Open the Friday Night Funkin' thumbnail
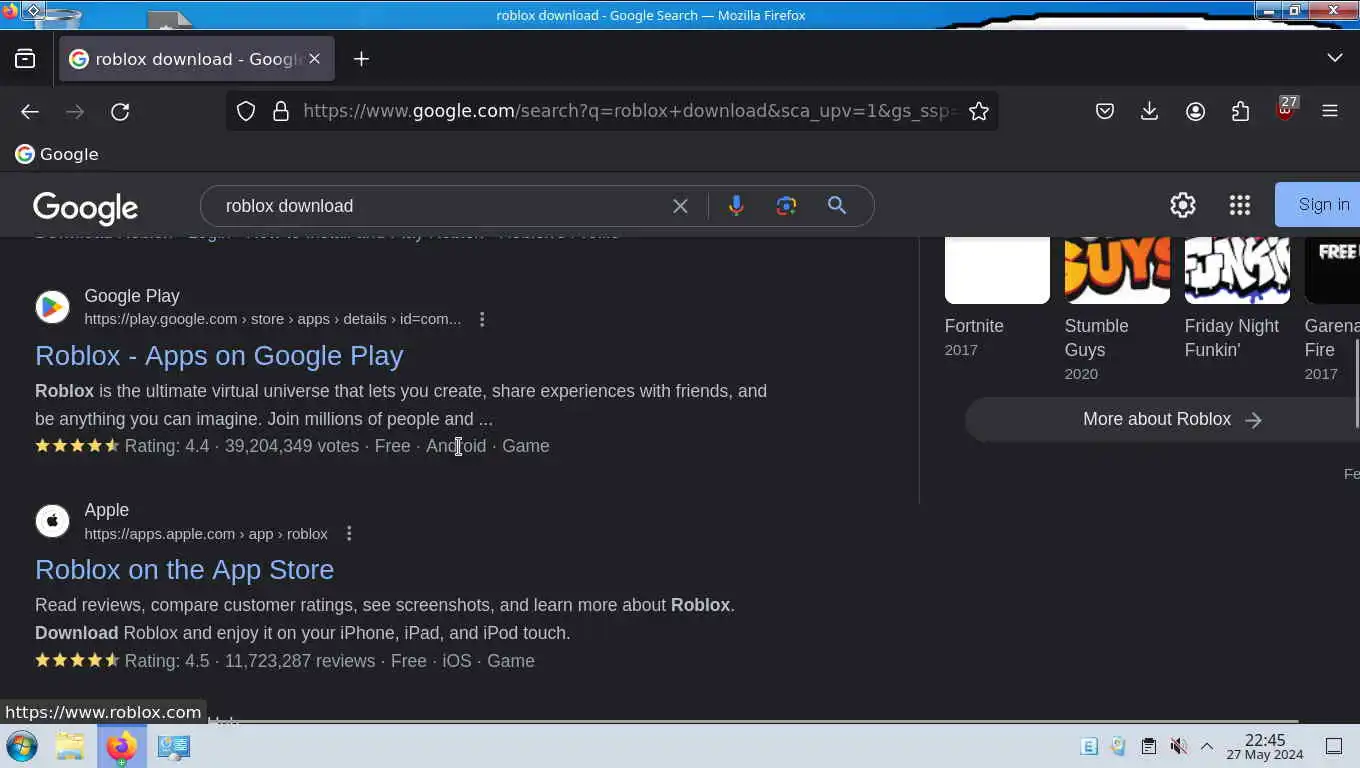The image size is (1360, 768). coord(1237,270)
